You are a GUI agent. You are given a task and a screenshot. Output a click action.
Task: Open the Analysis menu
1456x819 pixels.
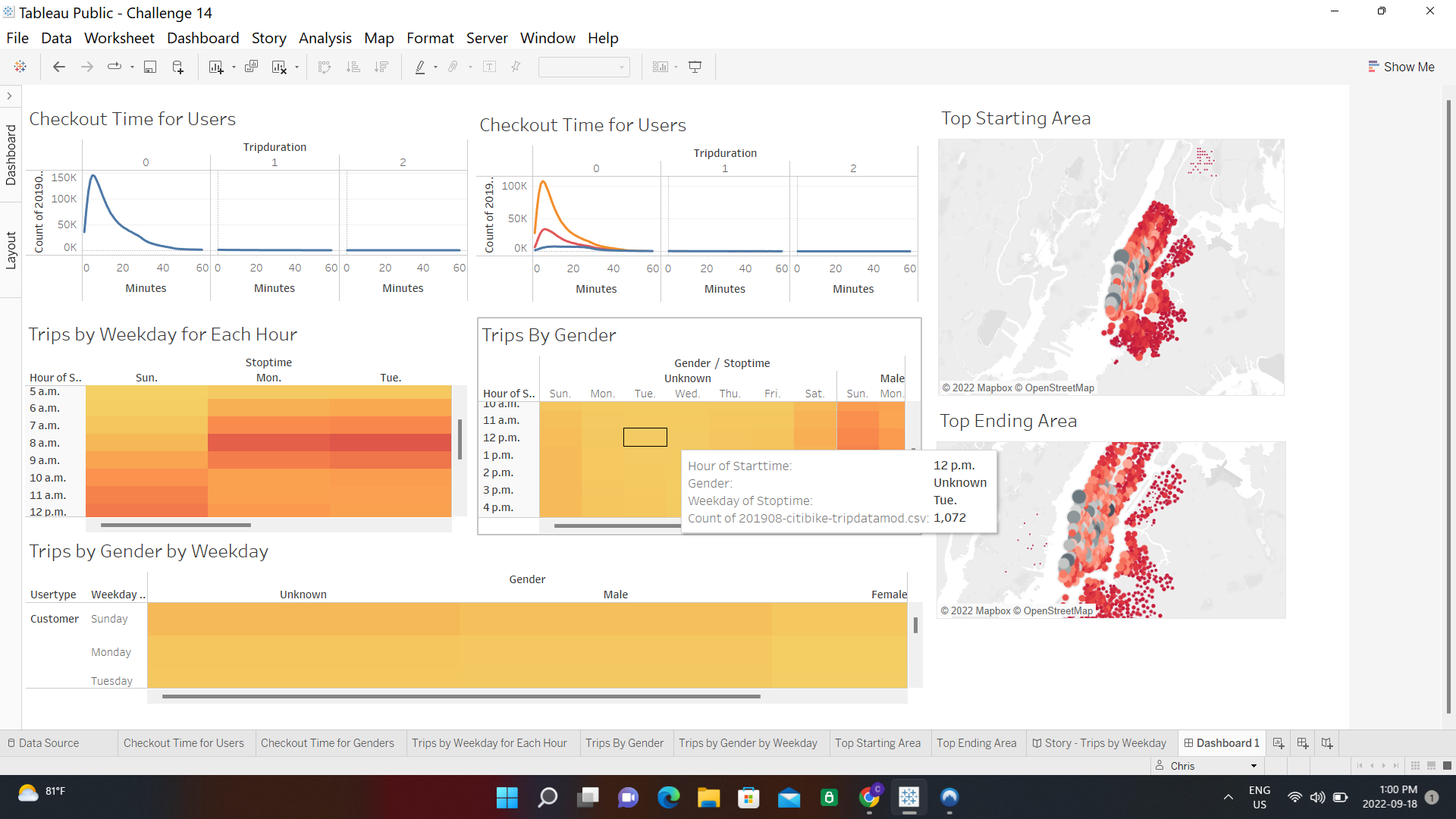pos(325,38)
